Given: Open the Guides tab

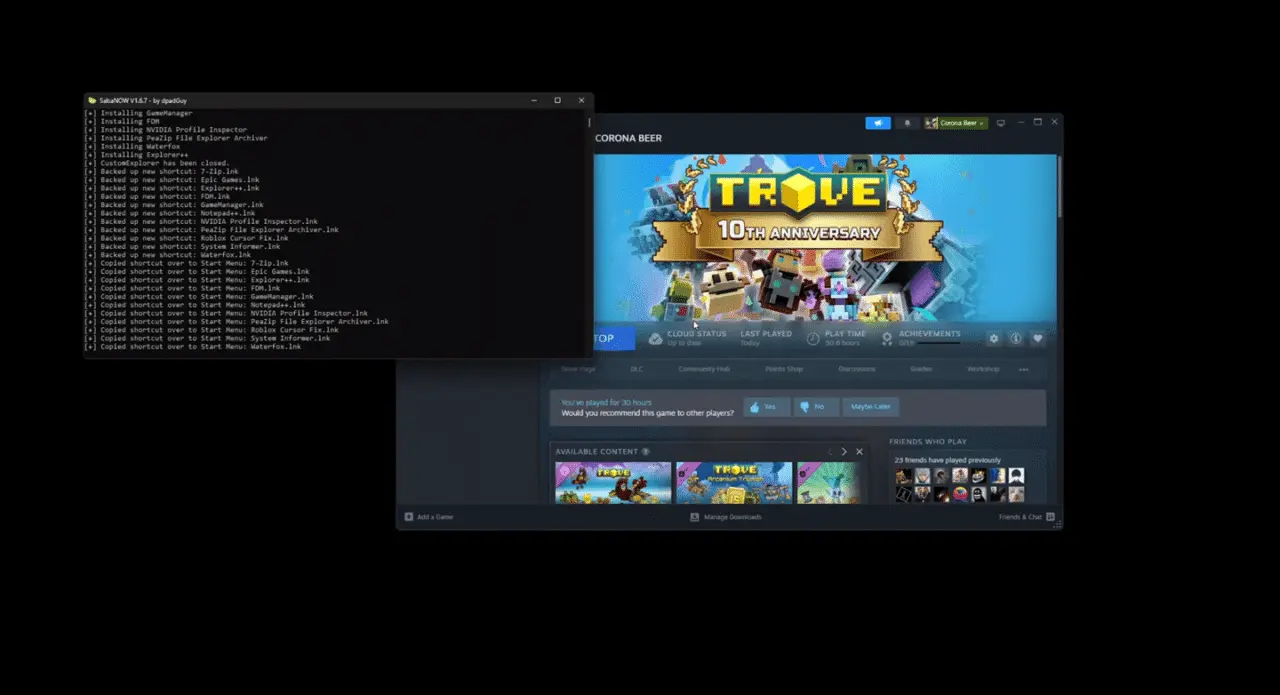Looking at the screenshot, I should pos(921,369).
